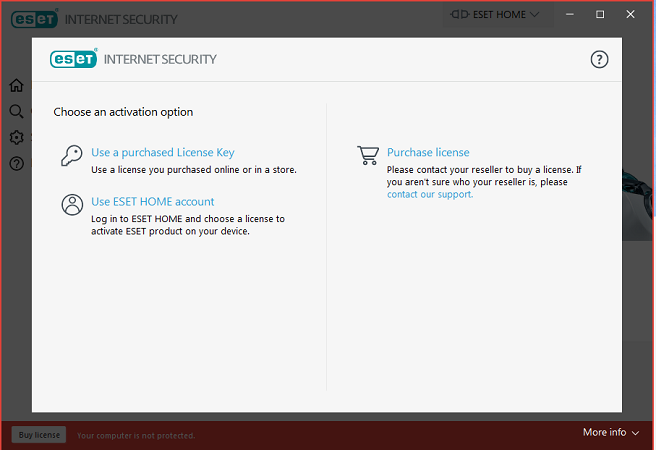Screen dimensions: 656x450
Task: Open the Setup gear icon in the sidebar
Action: [16, 137]
